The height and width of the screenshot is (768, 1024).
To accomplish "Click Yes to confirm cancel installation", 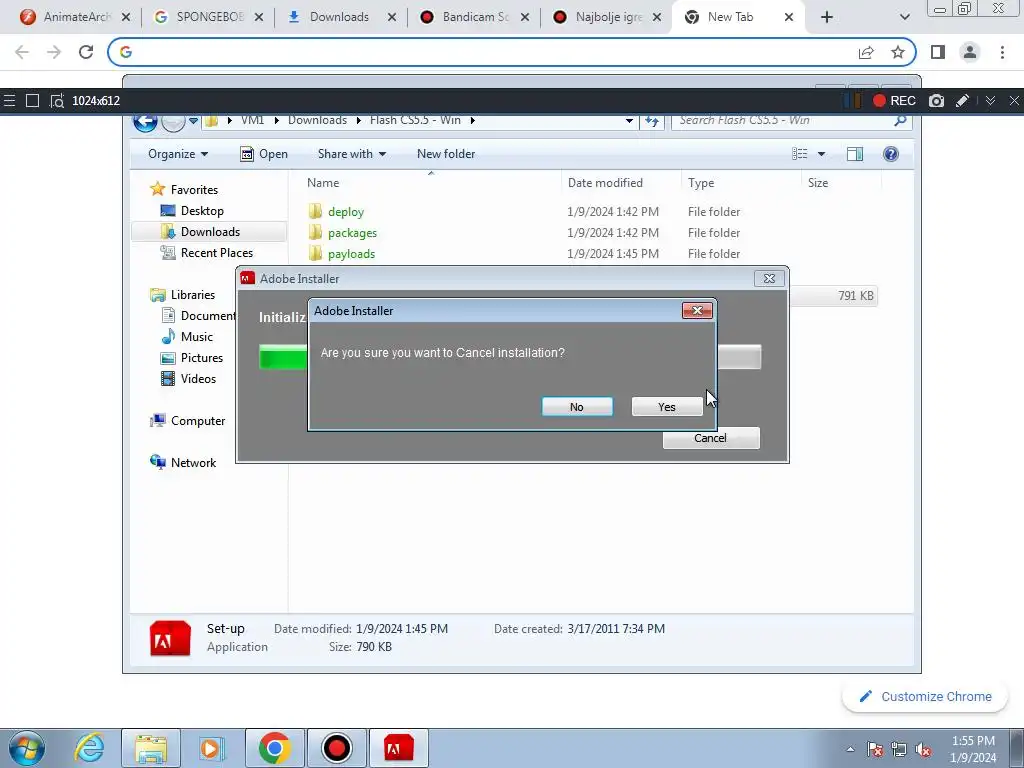I will pyautogui.click(x=667, y=407).
